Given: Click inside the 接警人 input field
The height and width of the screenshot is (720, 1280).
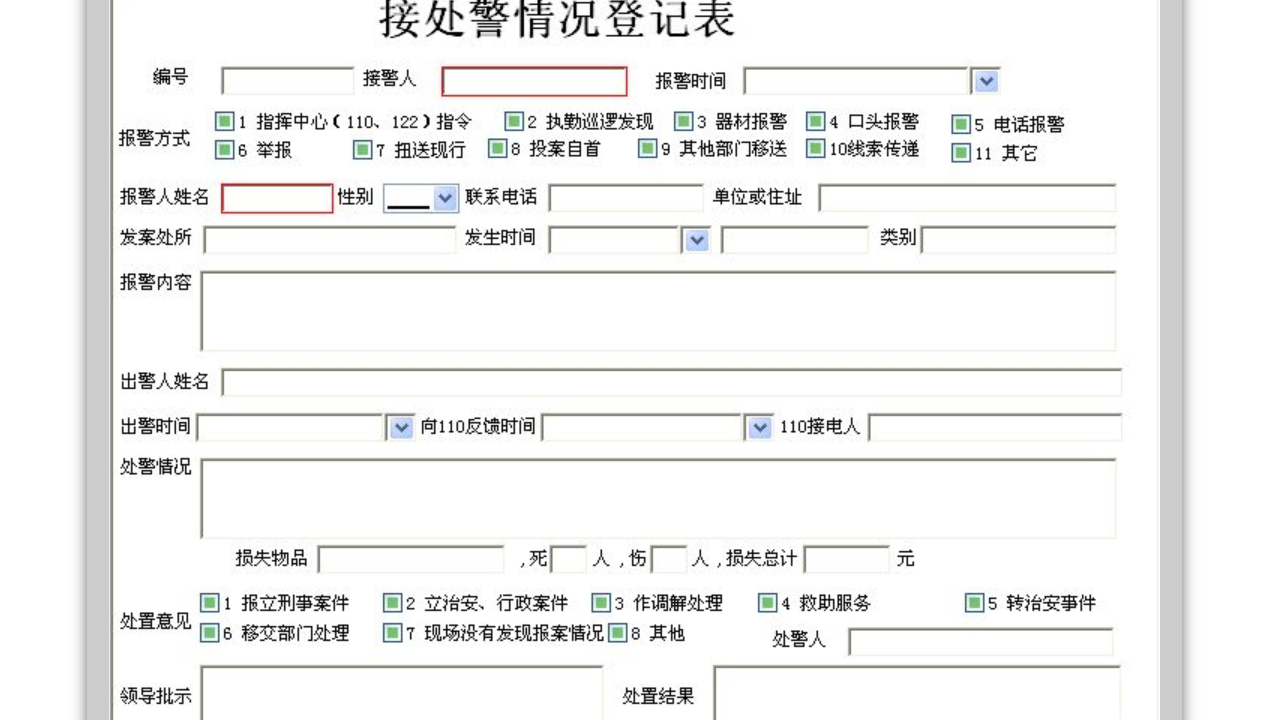Looking at the screenshot, I should 535,79.
